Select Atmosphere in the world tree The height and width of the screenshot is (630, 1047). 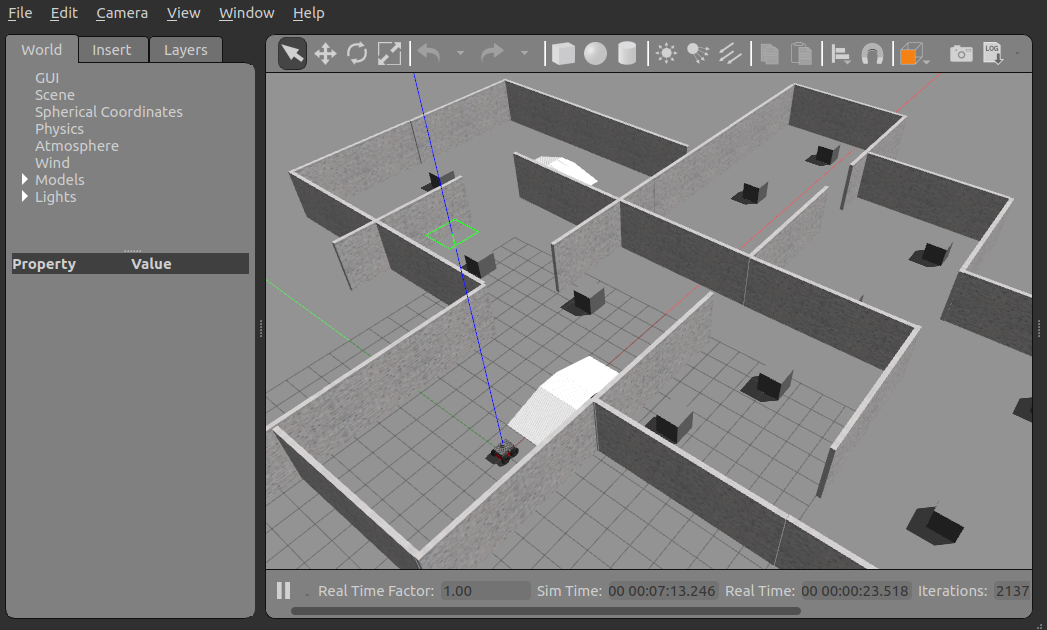click(77, 146)
